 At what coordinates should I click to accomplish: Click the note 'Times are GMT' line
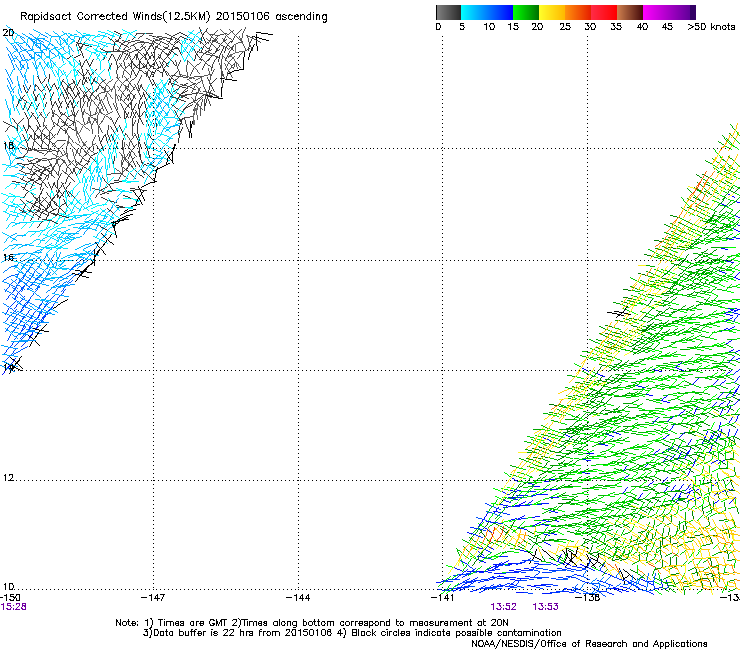(312, 623)
